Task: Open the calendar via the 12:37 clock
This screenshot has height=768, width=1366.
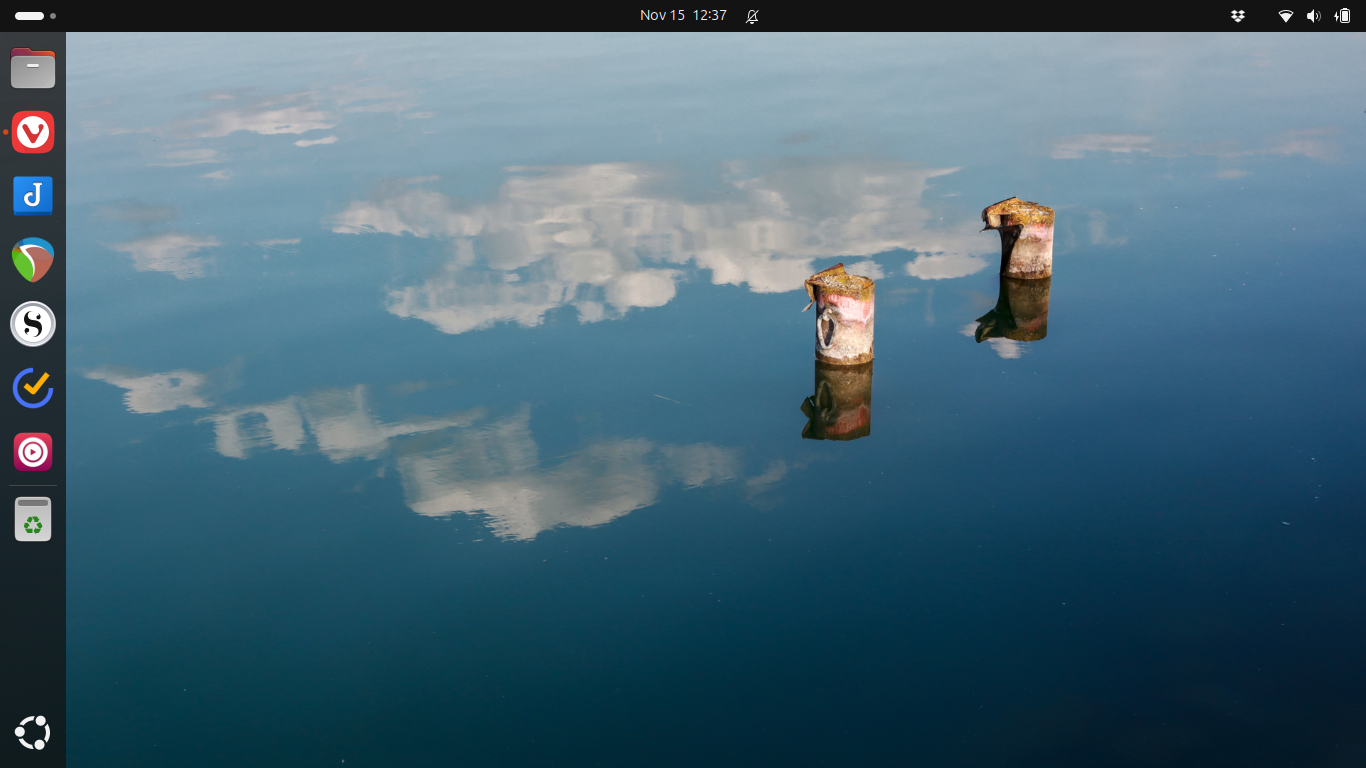Action: tap(709, 16)
